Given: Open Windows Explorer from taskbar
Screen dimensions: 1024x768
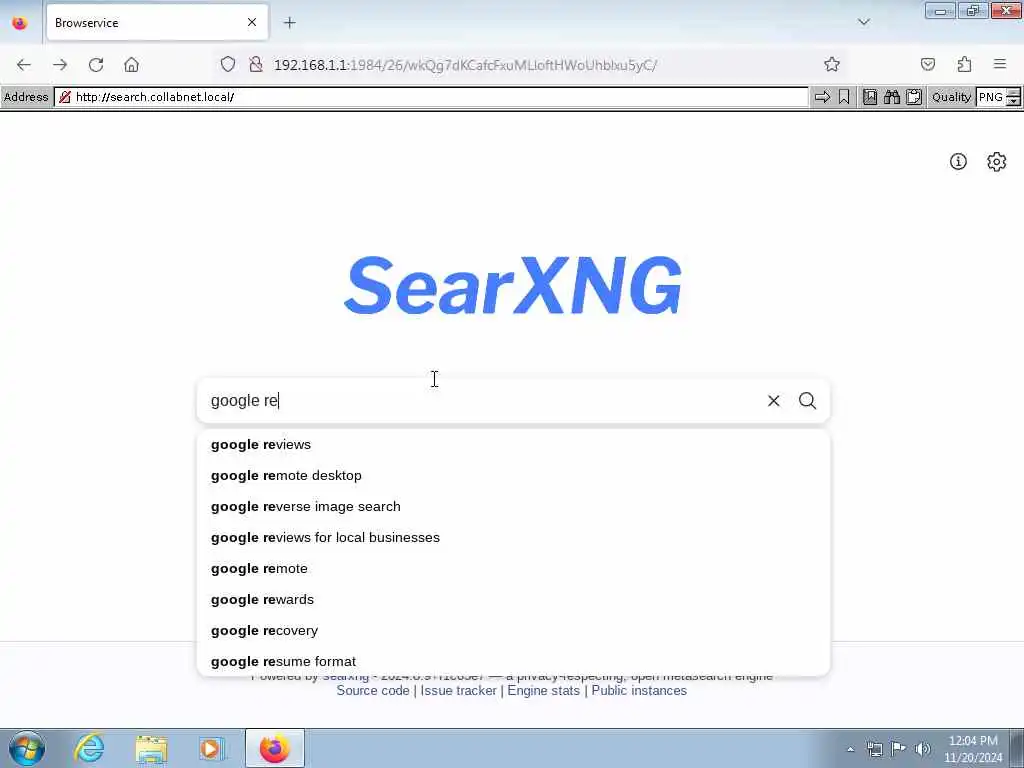Looking at the screenshot, I should click(x=152, y=748).
